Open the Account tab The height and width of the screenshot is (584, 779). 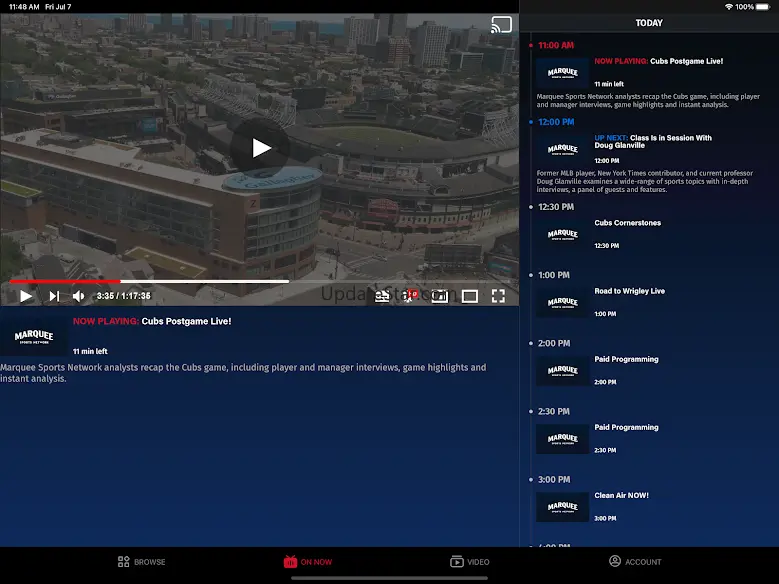pyautogui.click(x=635, y=562)
